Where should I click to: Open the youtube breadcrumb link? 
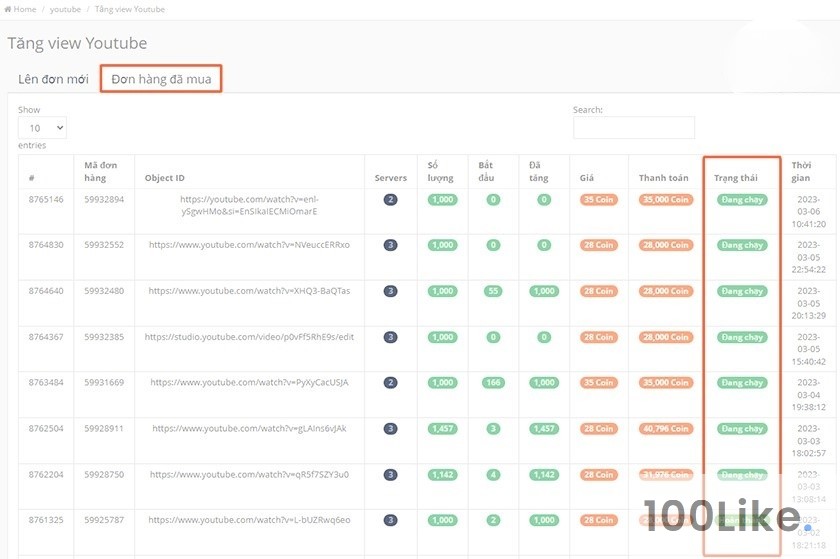[x=65, y=9]
